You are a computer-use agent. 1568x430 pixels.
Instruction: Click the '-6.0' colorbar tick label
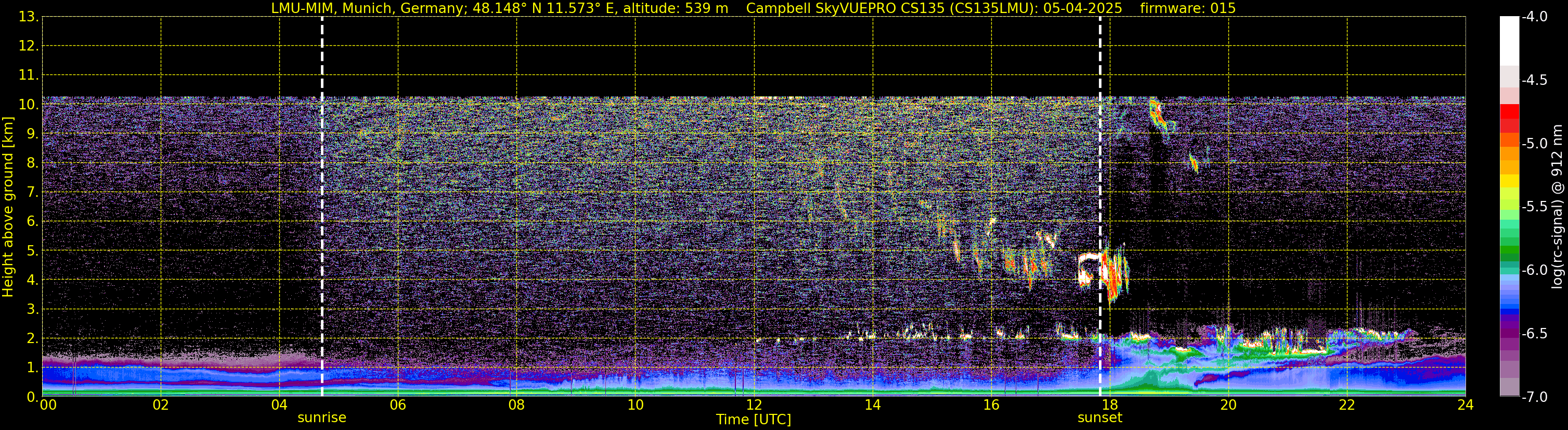tap(1535, 270)
